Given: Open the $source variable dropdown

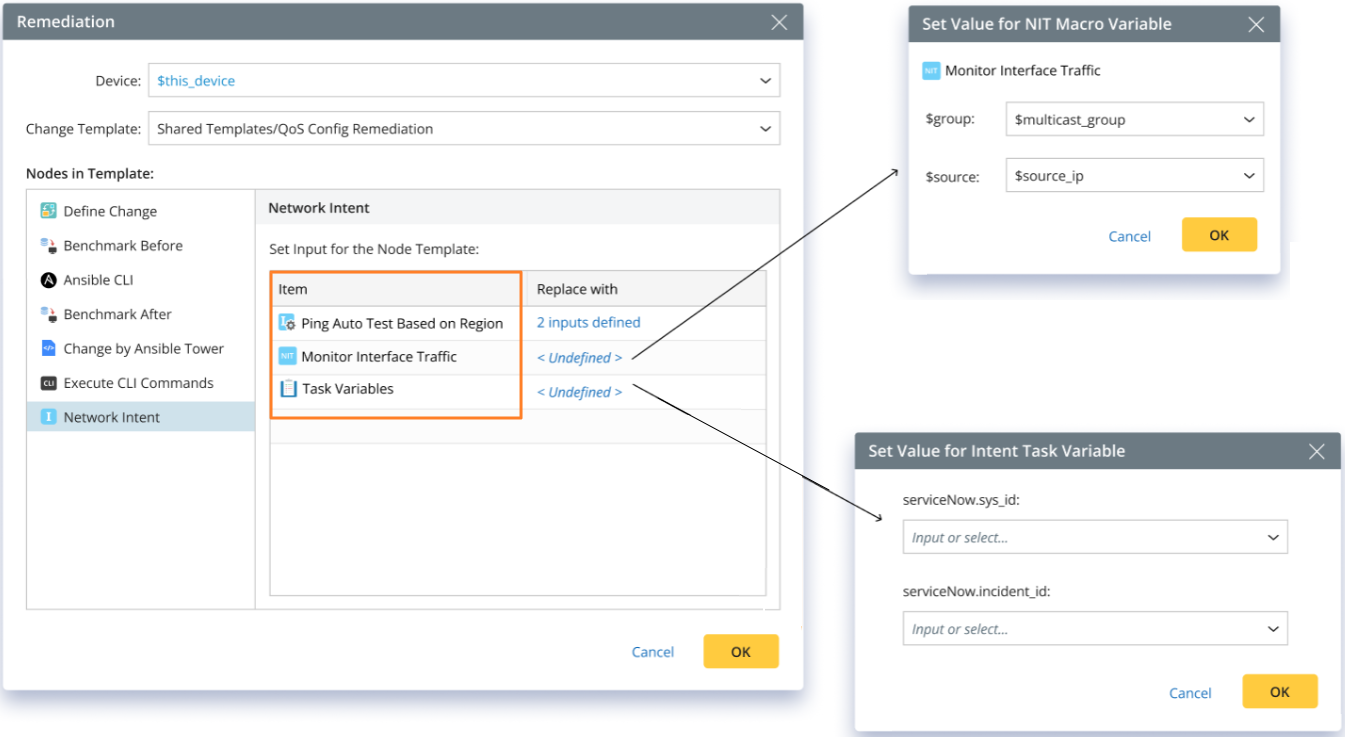Looking at the screenshot, I should [x=1248, y=176].
